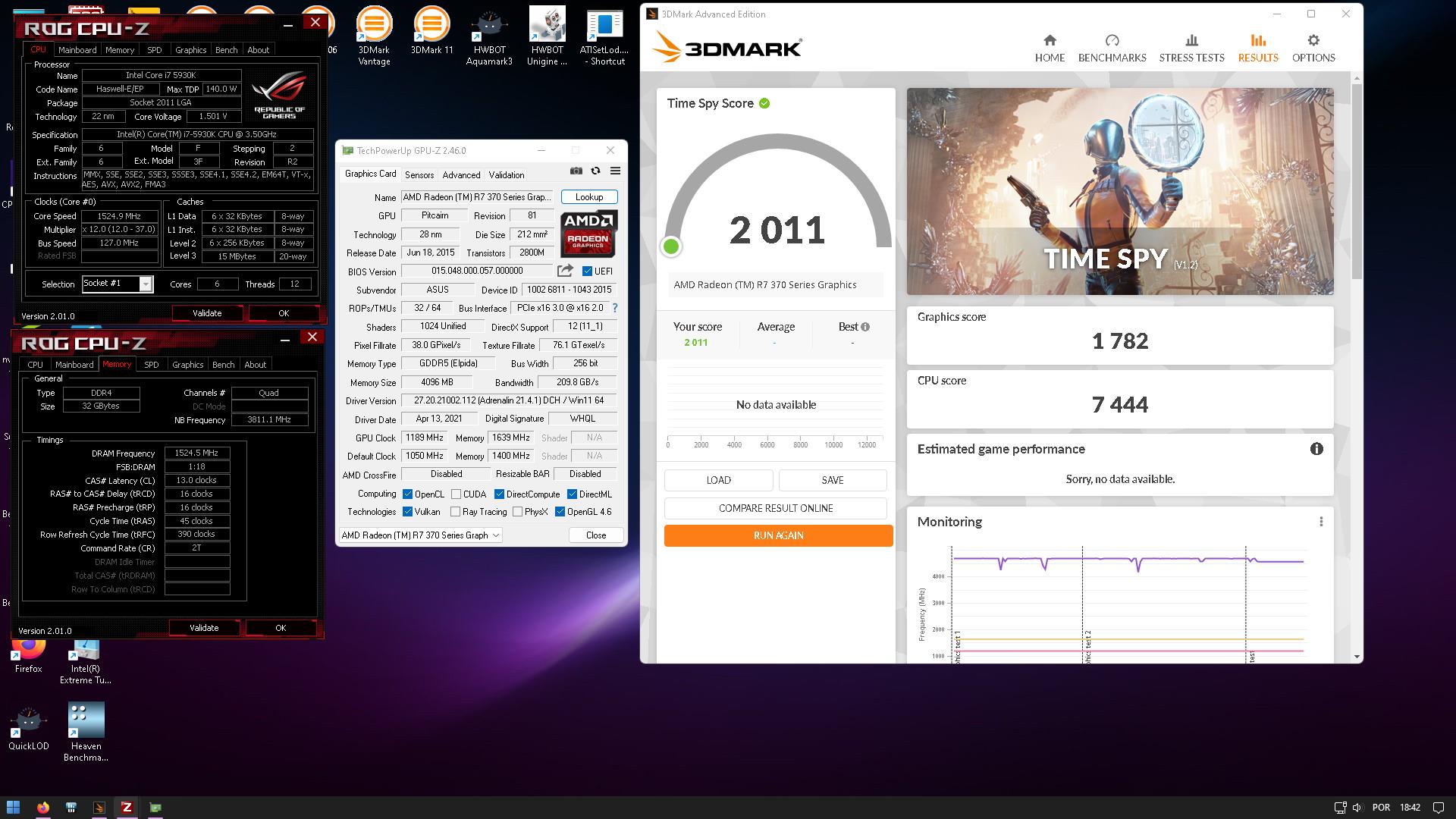Click the GPU-Z refresh icon
The image size is (1456, 819).
click(595, 171)
